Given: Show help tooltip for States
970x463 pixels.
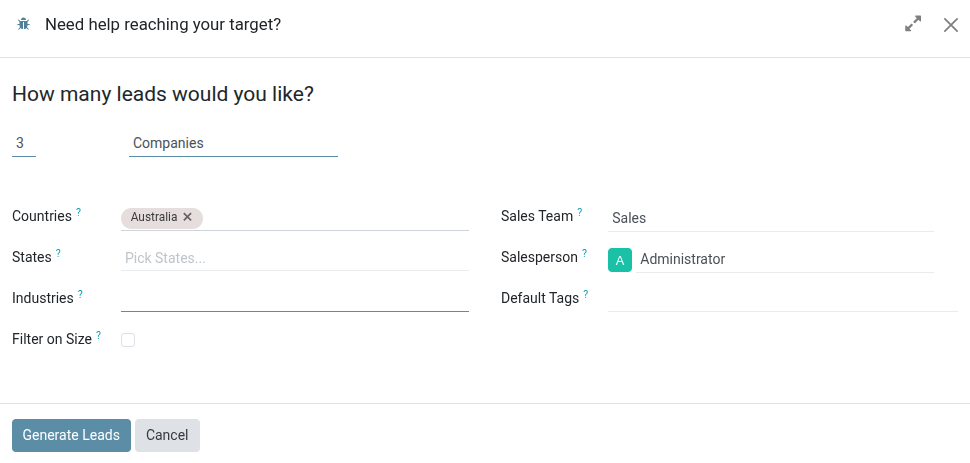Looking at the screenshot, I should (x=59, y=253).
